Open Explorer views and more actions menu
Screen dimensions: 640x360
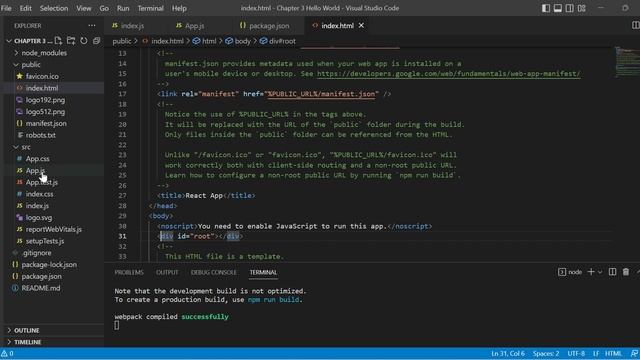pyautogui.click(x=92, y=25)
